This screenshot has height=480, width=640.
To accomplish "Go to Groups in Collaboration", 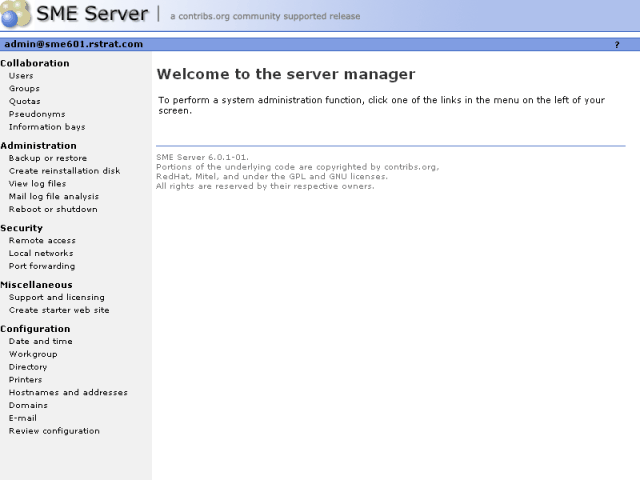I will coord(24,88).
